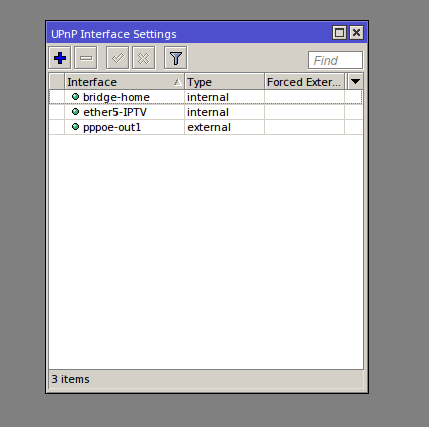This screenshot has height=427, width=429.
Task: Open the funnel Filter button
Action: click(176, 58)
